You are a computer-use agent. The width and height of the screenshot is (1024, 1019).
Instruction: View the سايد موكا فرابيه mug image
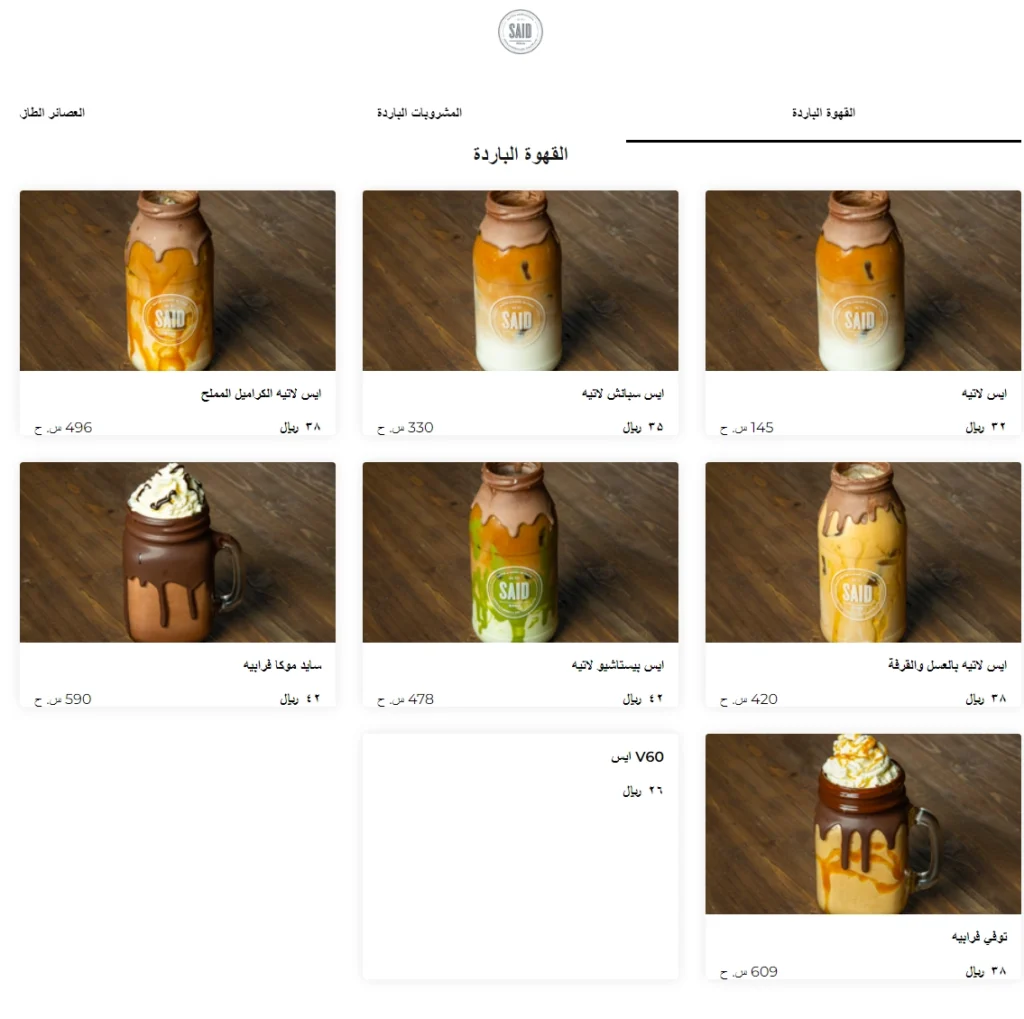[x=178, y=552]
